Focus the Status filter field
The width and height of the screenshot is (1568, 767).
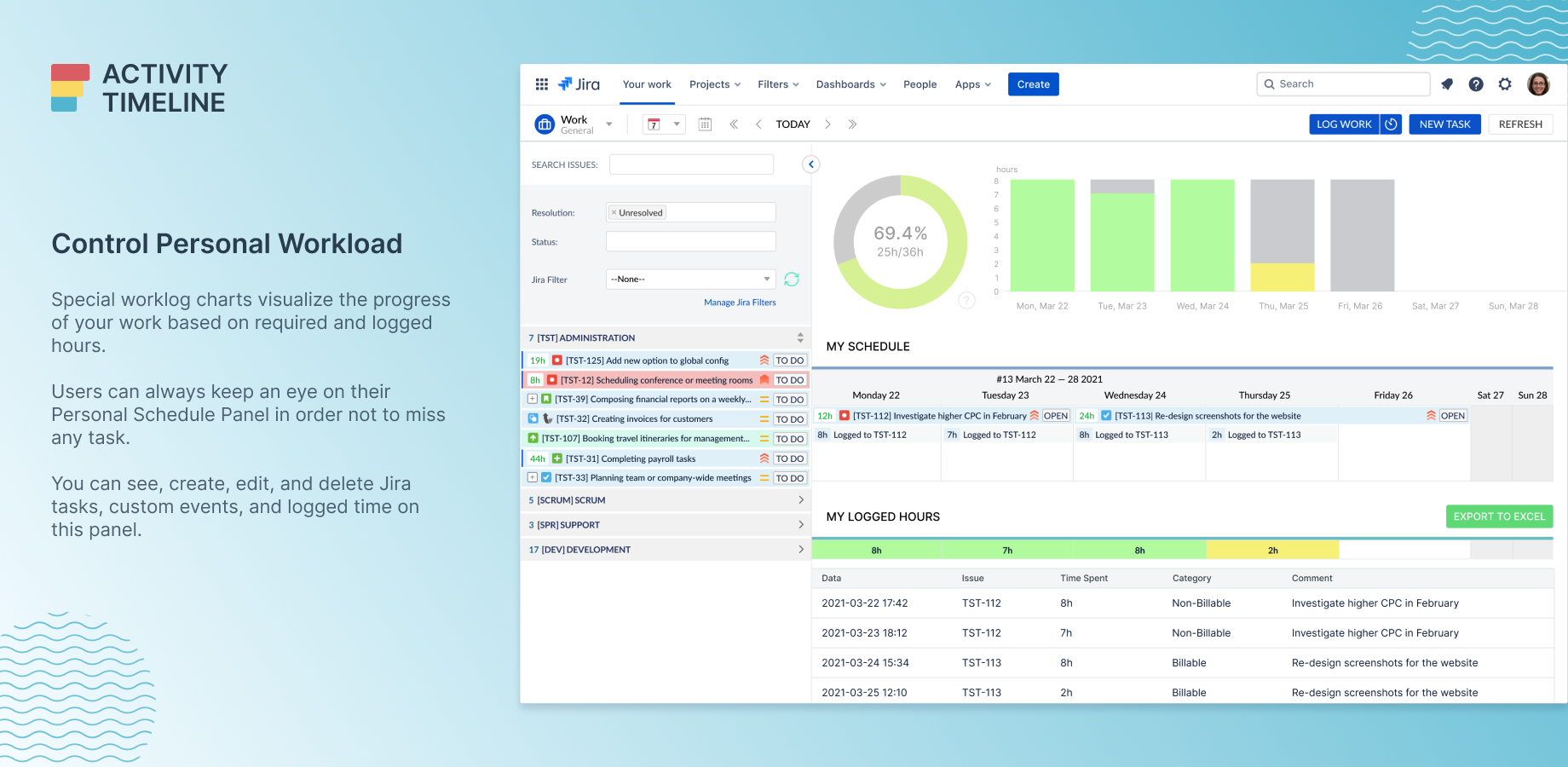(x=691, y=242)
